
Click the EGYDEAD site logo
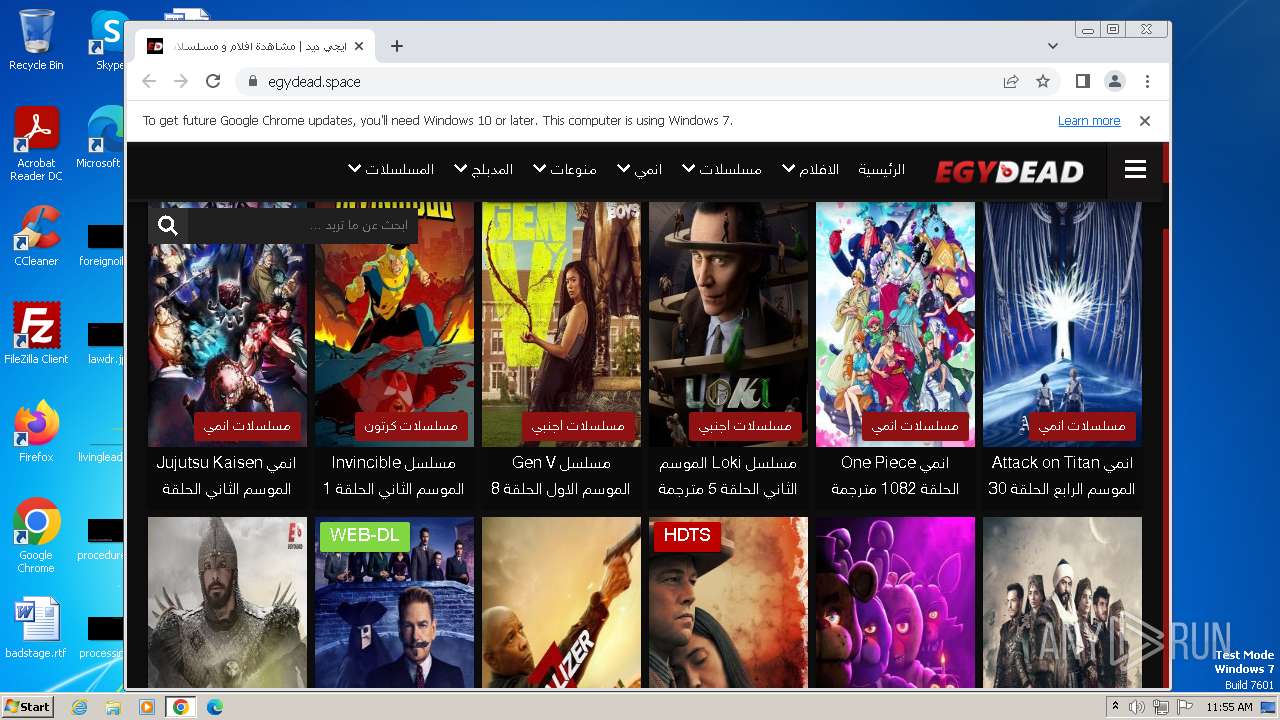(x=1009, y=171)
